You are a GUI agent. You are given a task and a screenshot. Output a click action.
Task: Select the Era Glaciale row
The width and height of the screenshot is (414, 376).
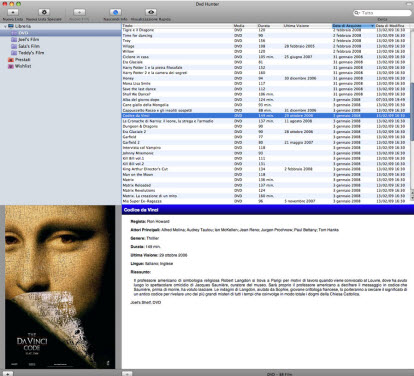(x=266, y=62)
